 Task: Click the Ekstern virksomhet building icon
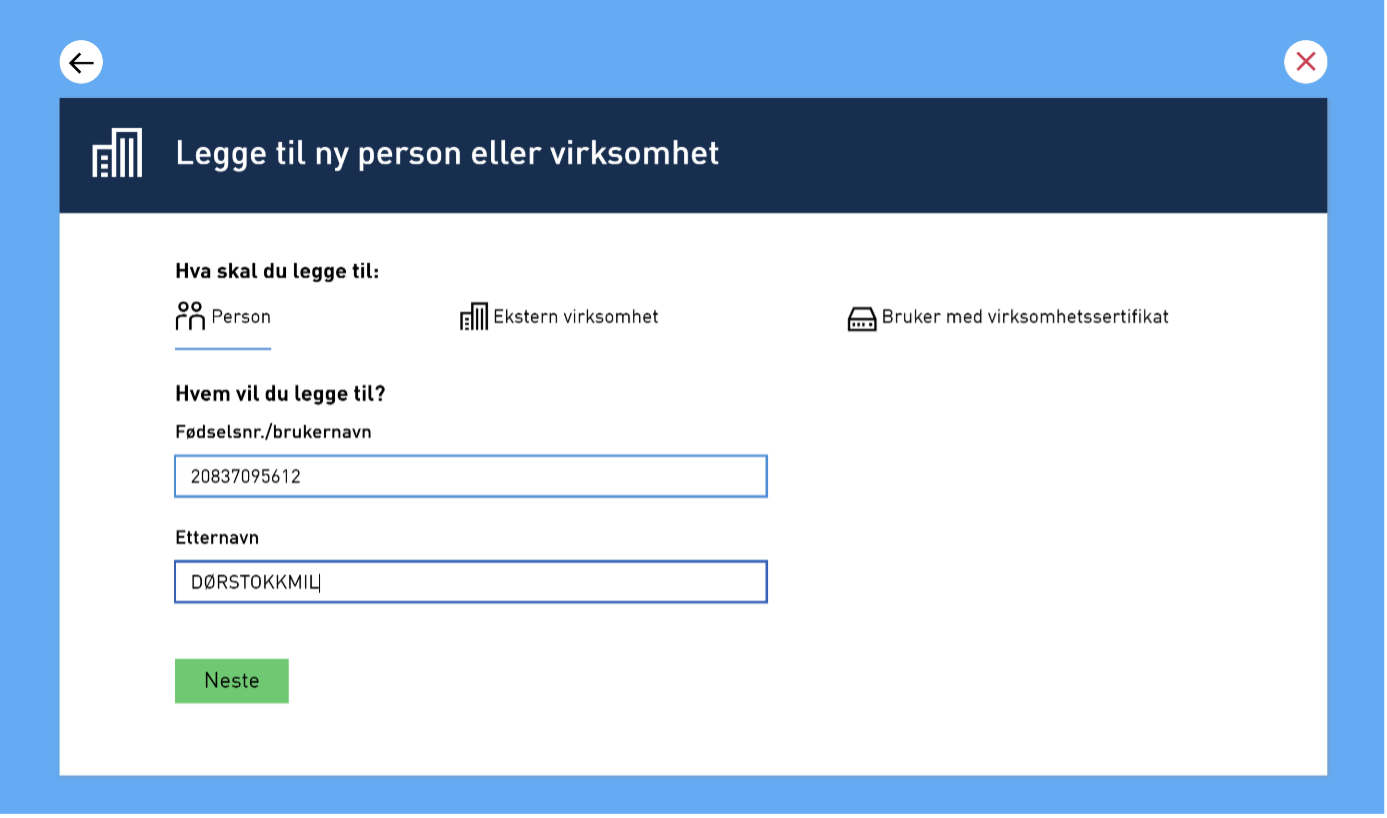473,316
